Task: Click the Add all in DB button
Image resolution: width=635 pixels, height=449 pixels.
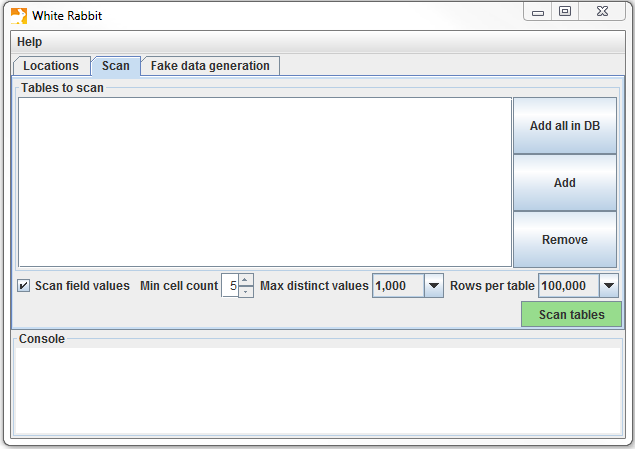Action: coord(565,126)
